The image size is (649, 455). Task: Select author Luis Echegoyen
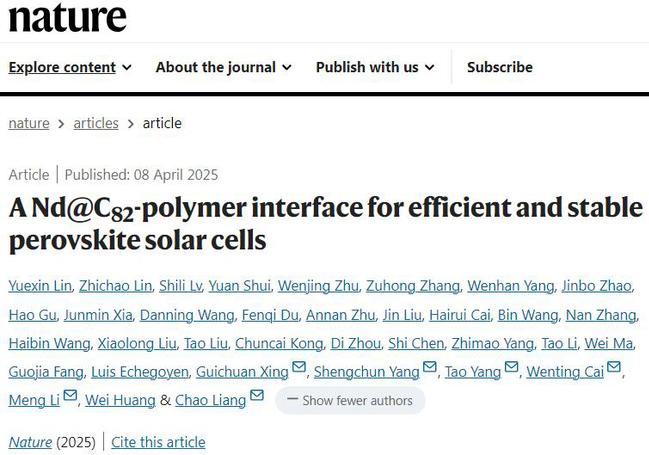(x=139, y=372)
